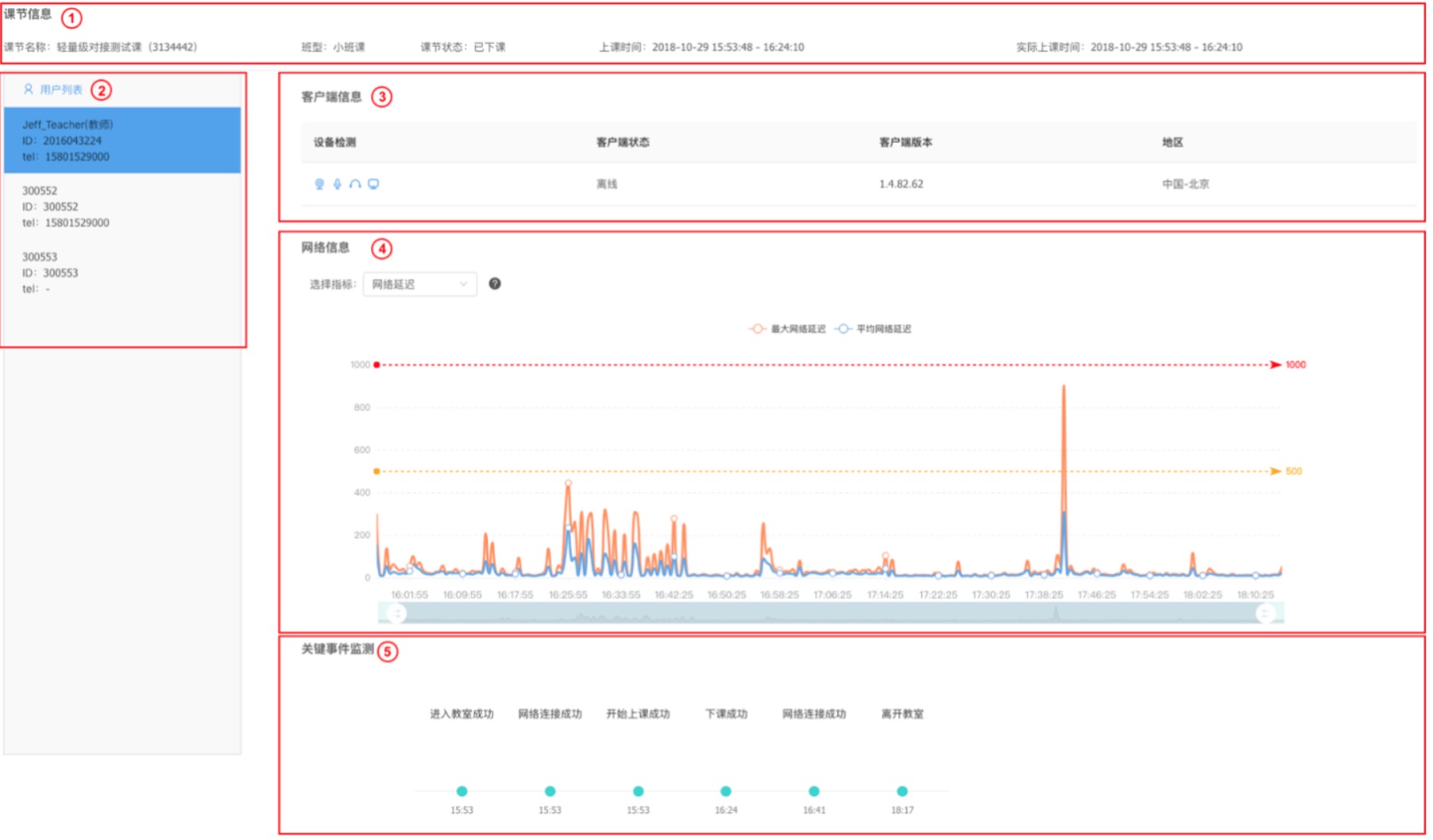Click the 下课成功 event label
Image resolution: width=1433 pixels, height=840 pixels.
[x=726, y=714]
